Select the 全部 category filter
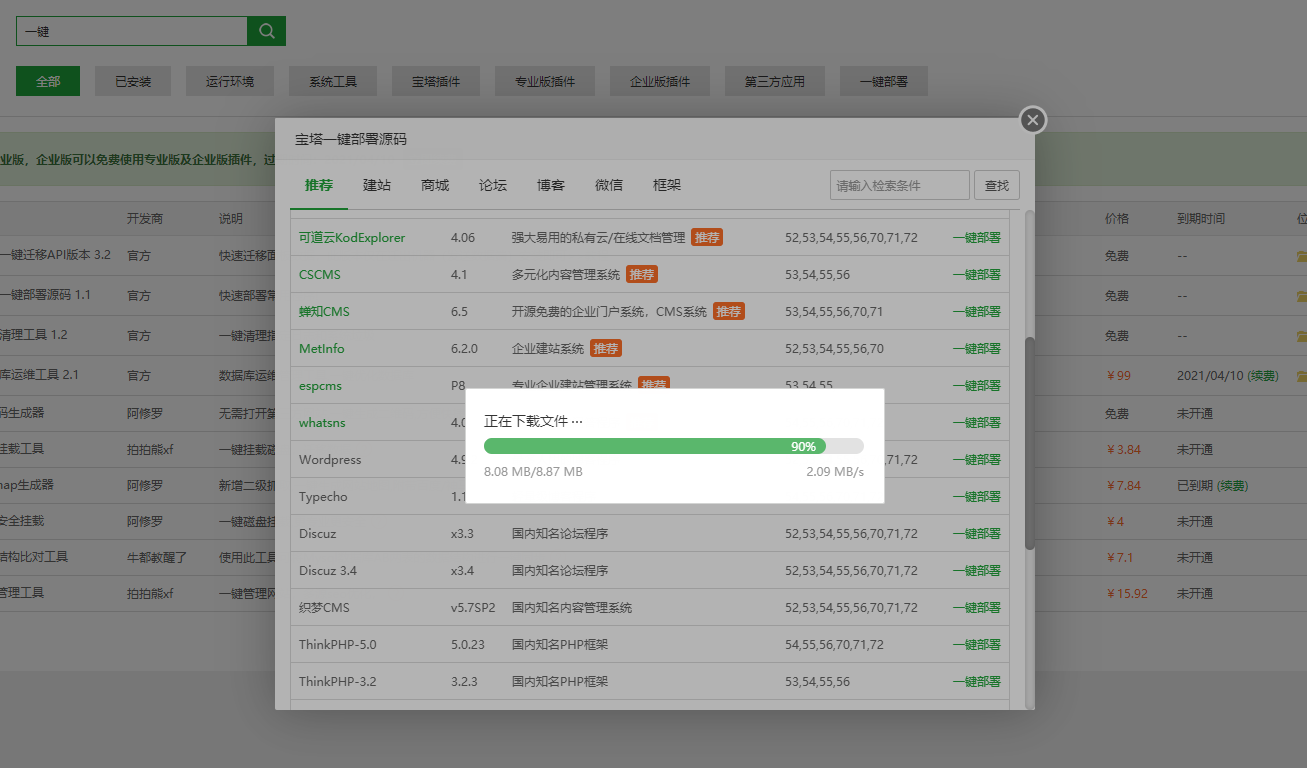The width and height of the screenshot is (1307, 768). 48,82
